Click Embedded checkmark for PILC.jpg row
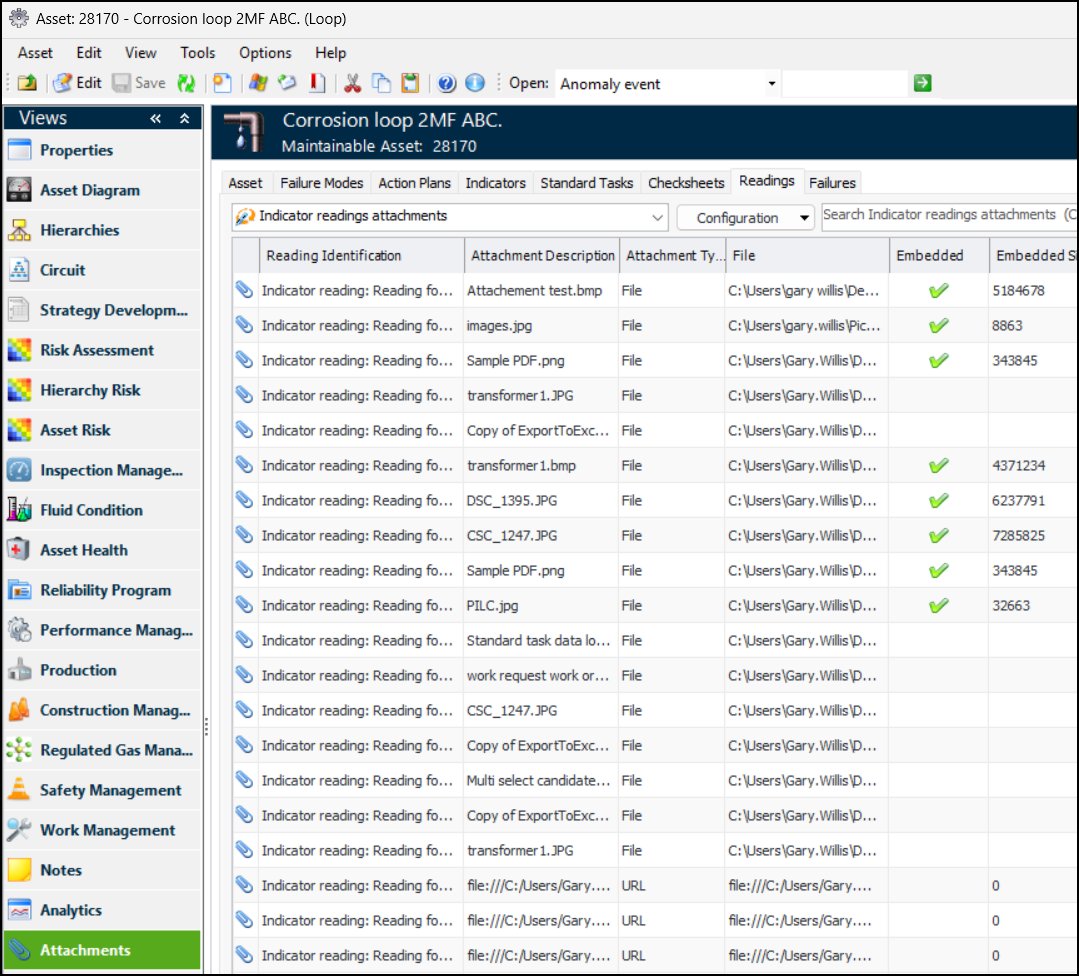 click(x=938, y=606)
